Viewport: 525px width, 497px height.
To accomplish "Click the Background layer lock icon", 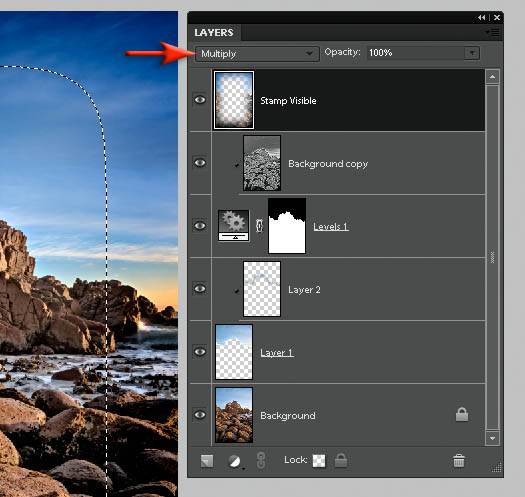I will tap(462, 414).
